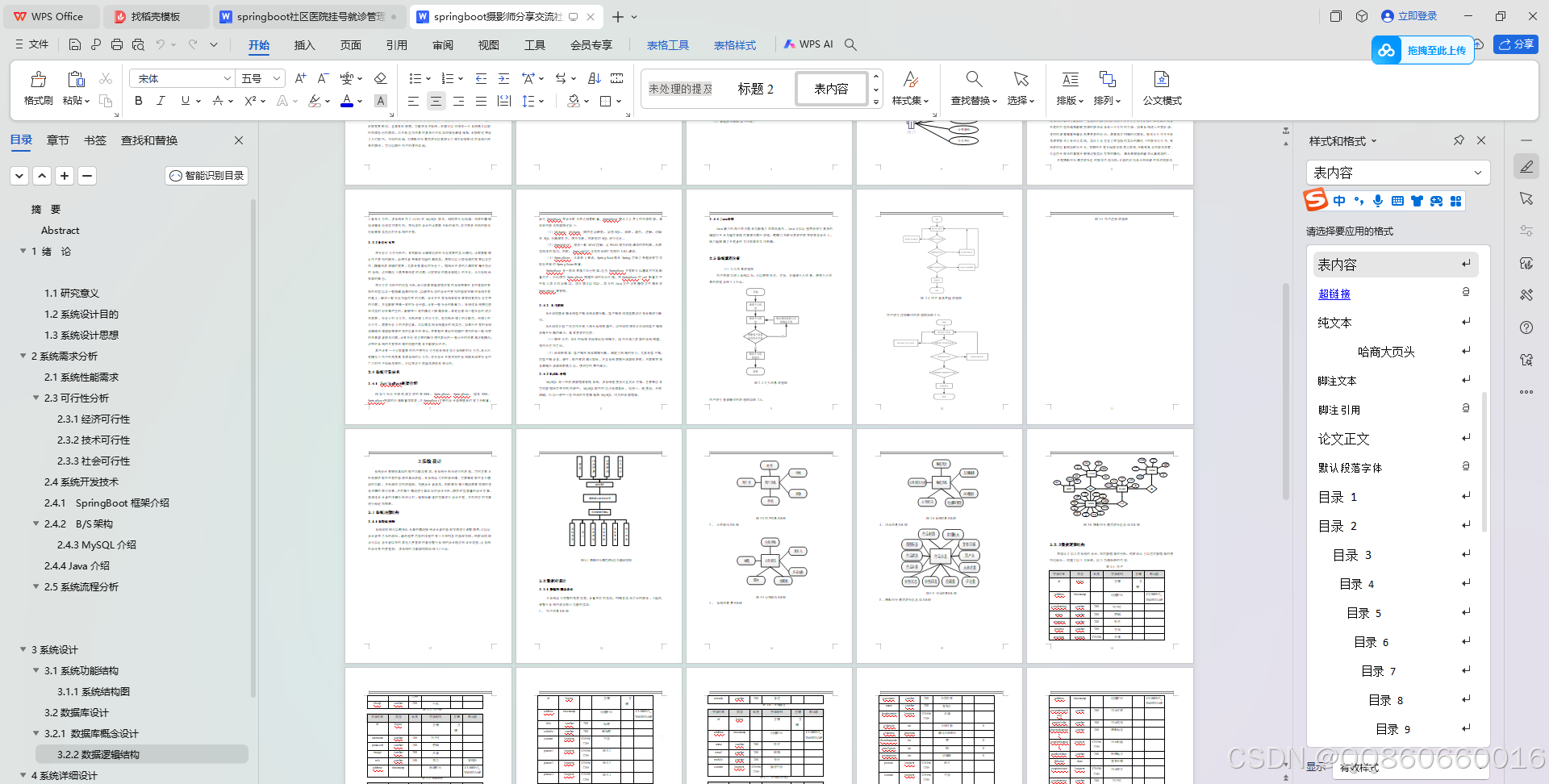Toggle center alignment

[x=436, y=101]
